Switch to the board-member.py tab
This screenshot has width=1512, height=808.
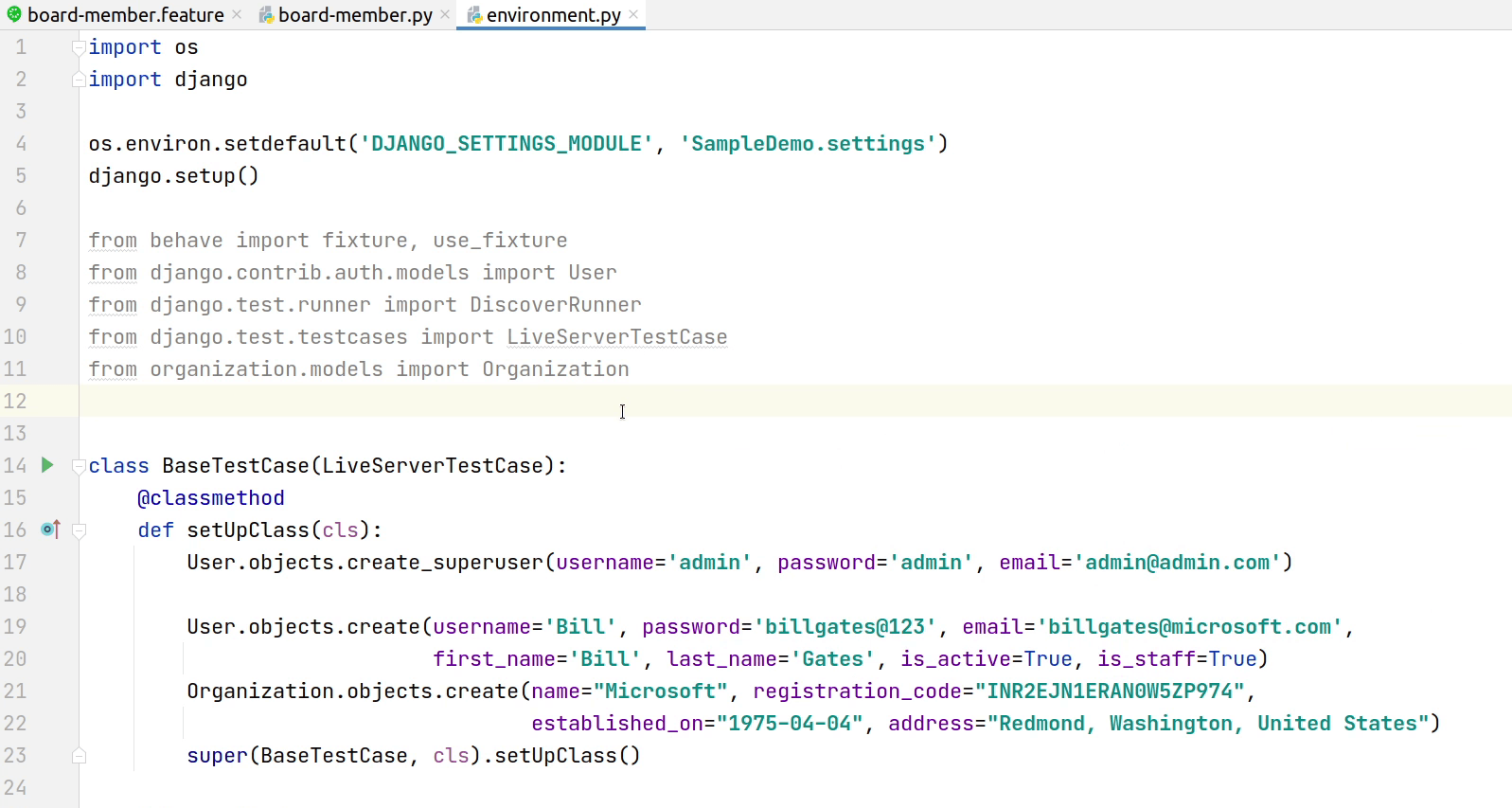[x=355, y=15]
